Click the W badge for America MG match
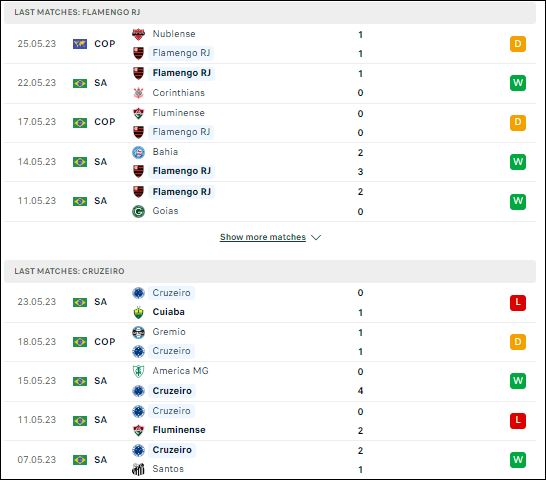The height and width of the screenshot is (480, 546). (517, 381)
